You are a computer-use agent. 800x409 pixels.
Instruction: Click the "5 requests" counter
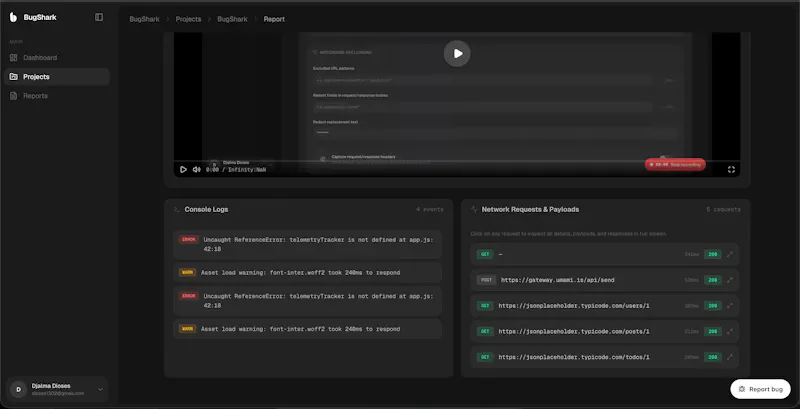pos(723,210)
